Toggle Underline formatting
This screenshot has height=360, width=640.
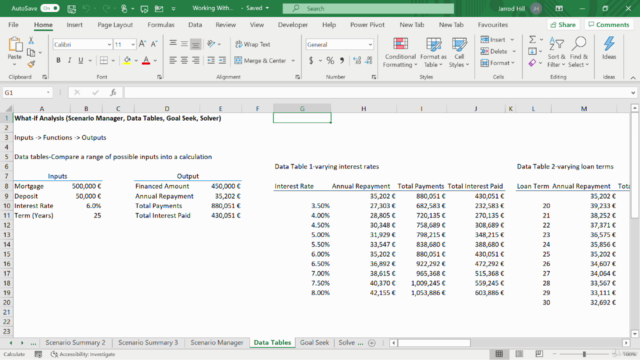coord(80,60)
